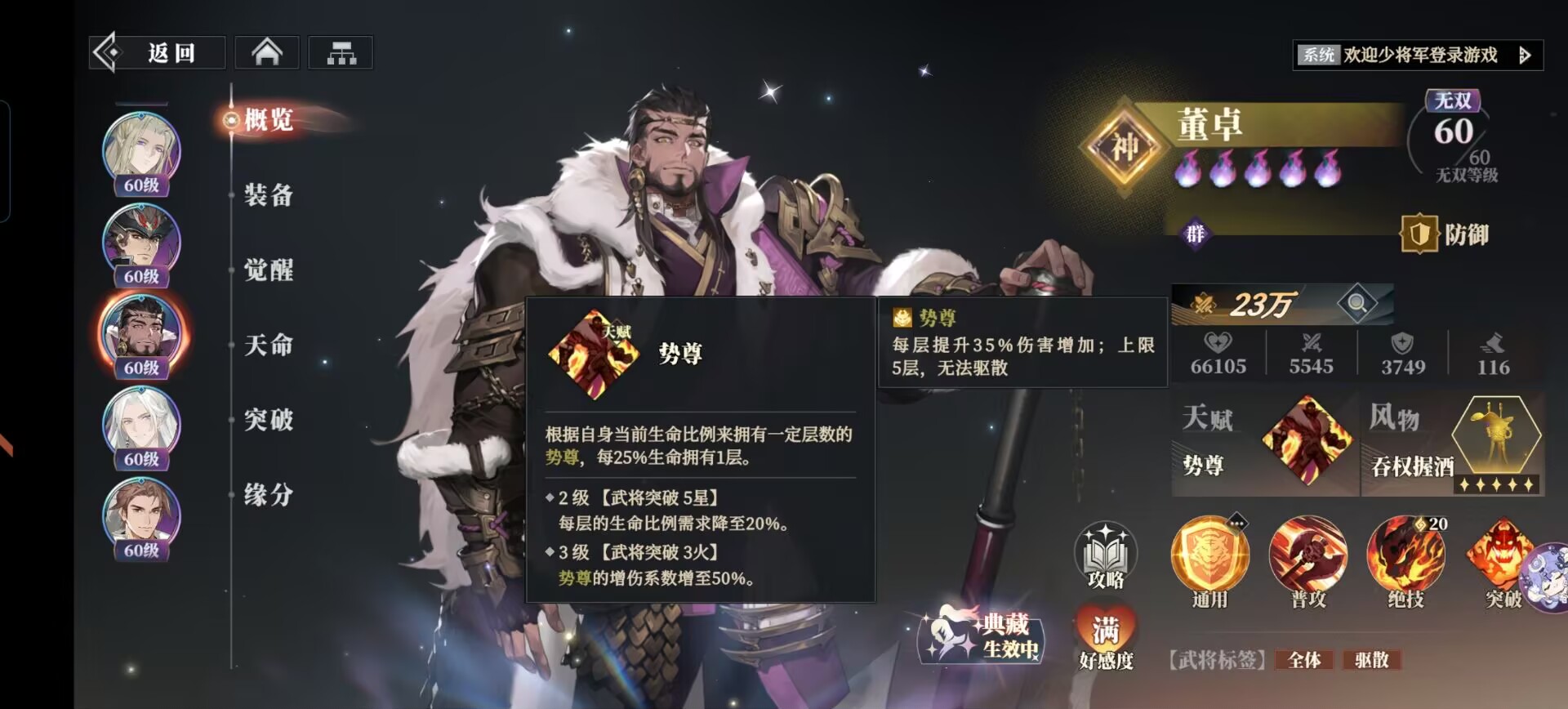1568x709 pixels.
Task: Click the 驱散 hero tag
Action: [1371, 659]
